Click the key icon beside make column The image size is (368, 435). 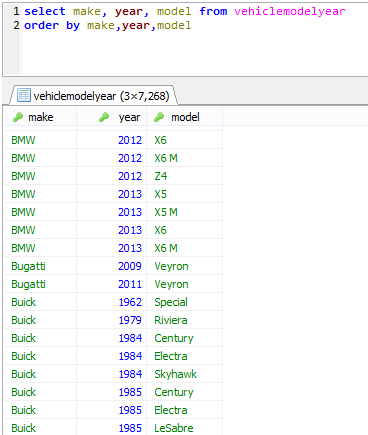[18, 117]
